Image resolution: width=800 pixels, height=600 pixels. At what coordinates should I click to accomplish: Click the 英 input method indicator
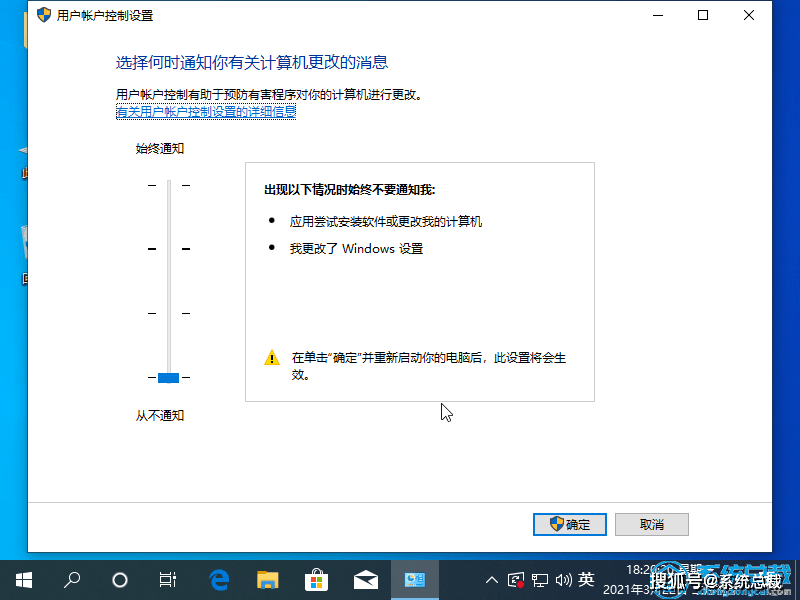pyautogui.click(x=586, y=580)
